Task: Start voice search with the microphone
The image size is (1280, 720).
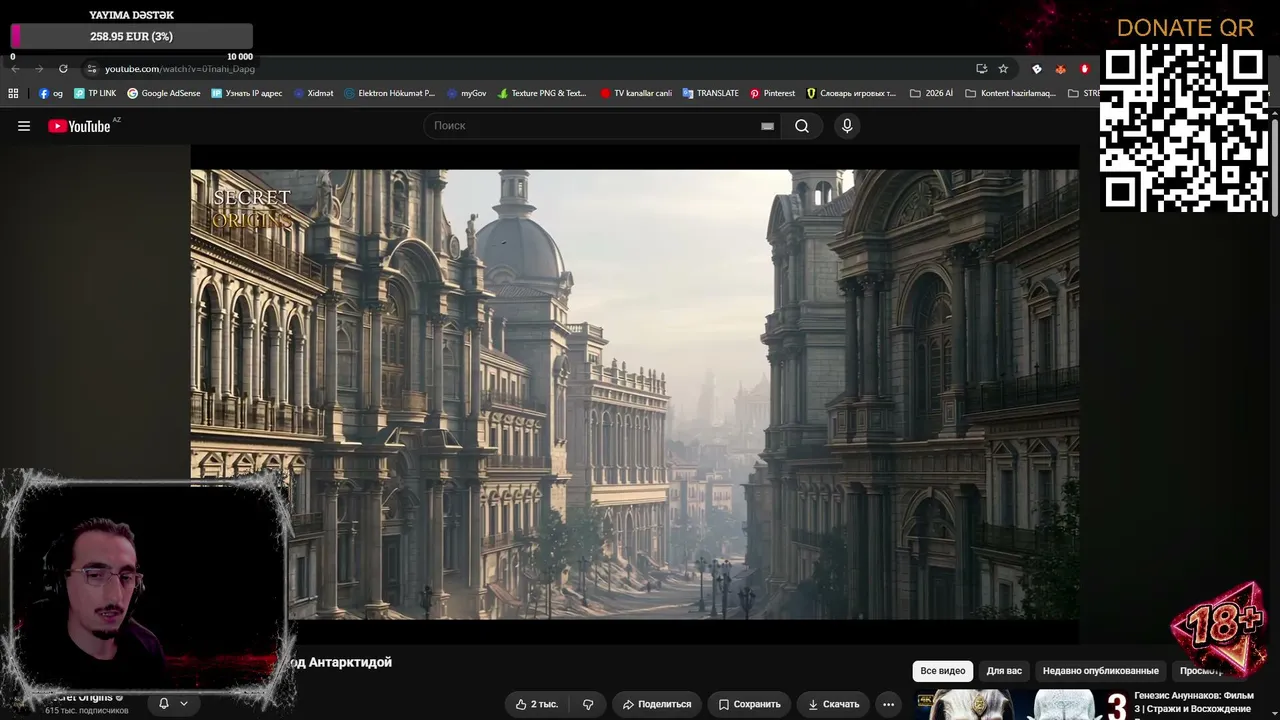Action: click(847, 126)
